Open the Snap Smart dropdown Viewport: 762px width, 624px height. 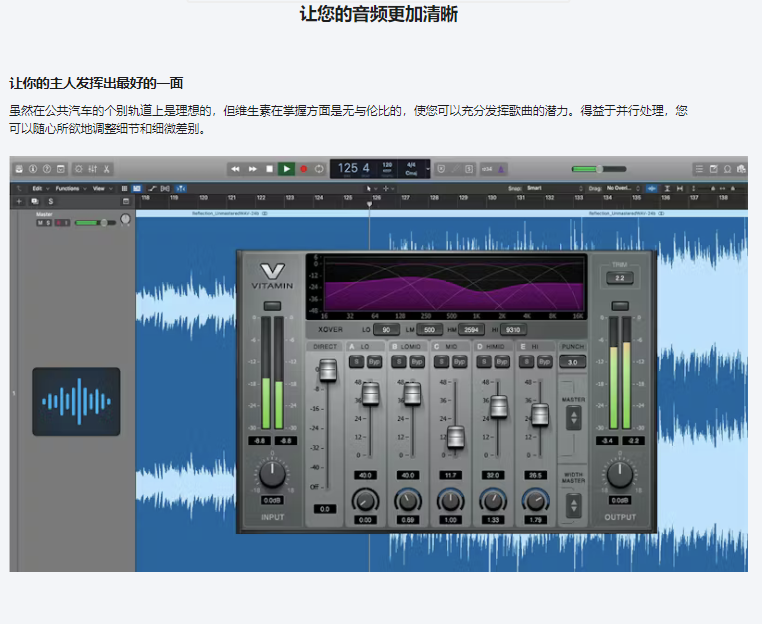(554, 188)
